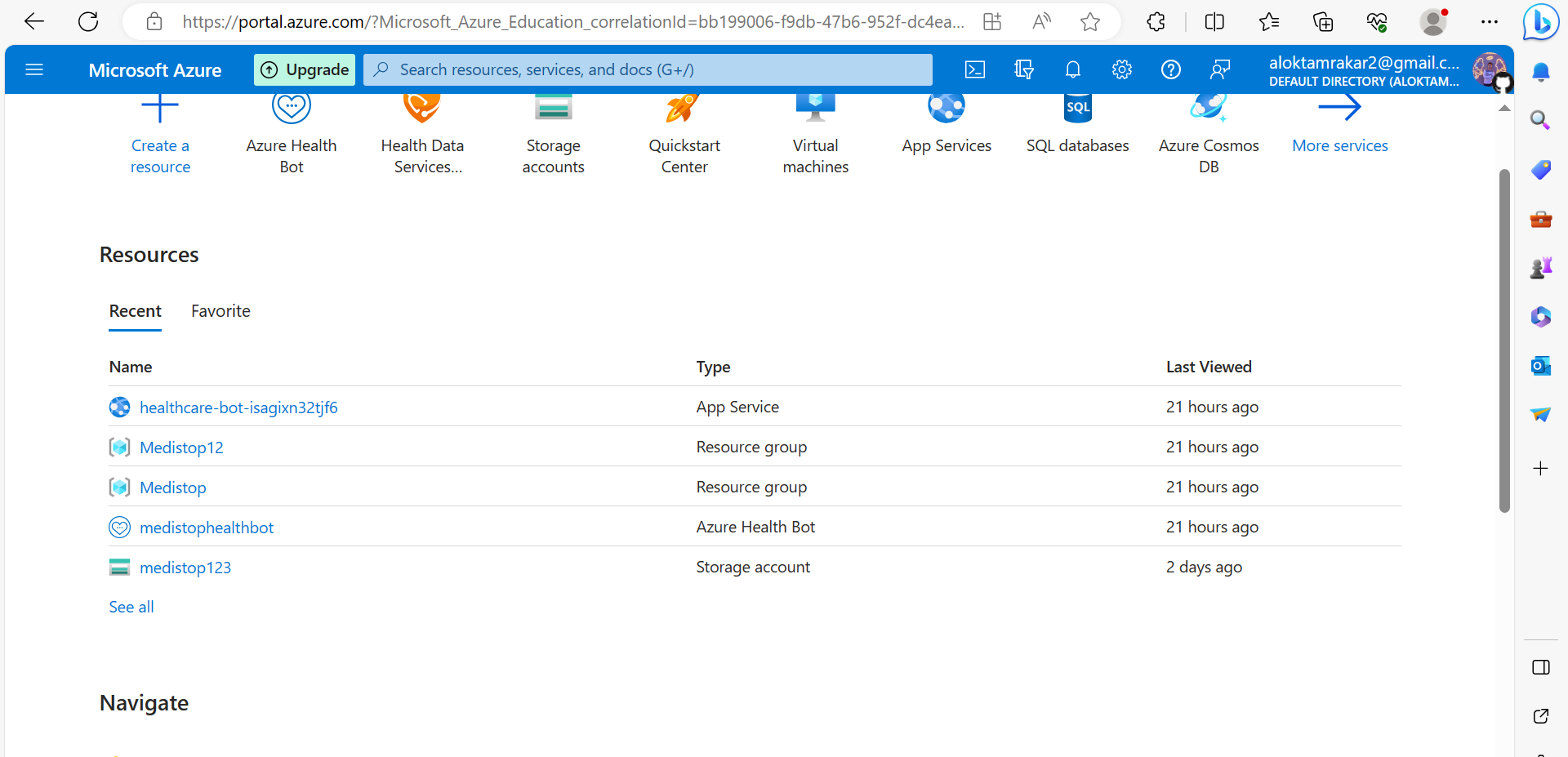Open the Feedback icon in Azure header

pos(1220,69)
